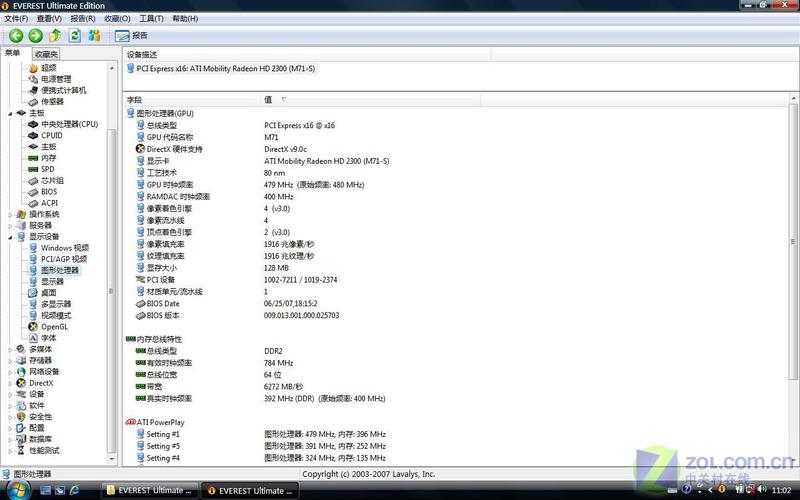Screen dimensions: 800x500
Task: Select 显示器 monitor tree item
Action: point(52,282)
